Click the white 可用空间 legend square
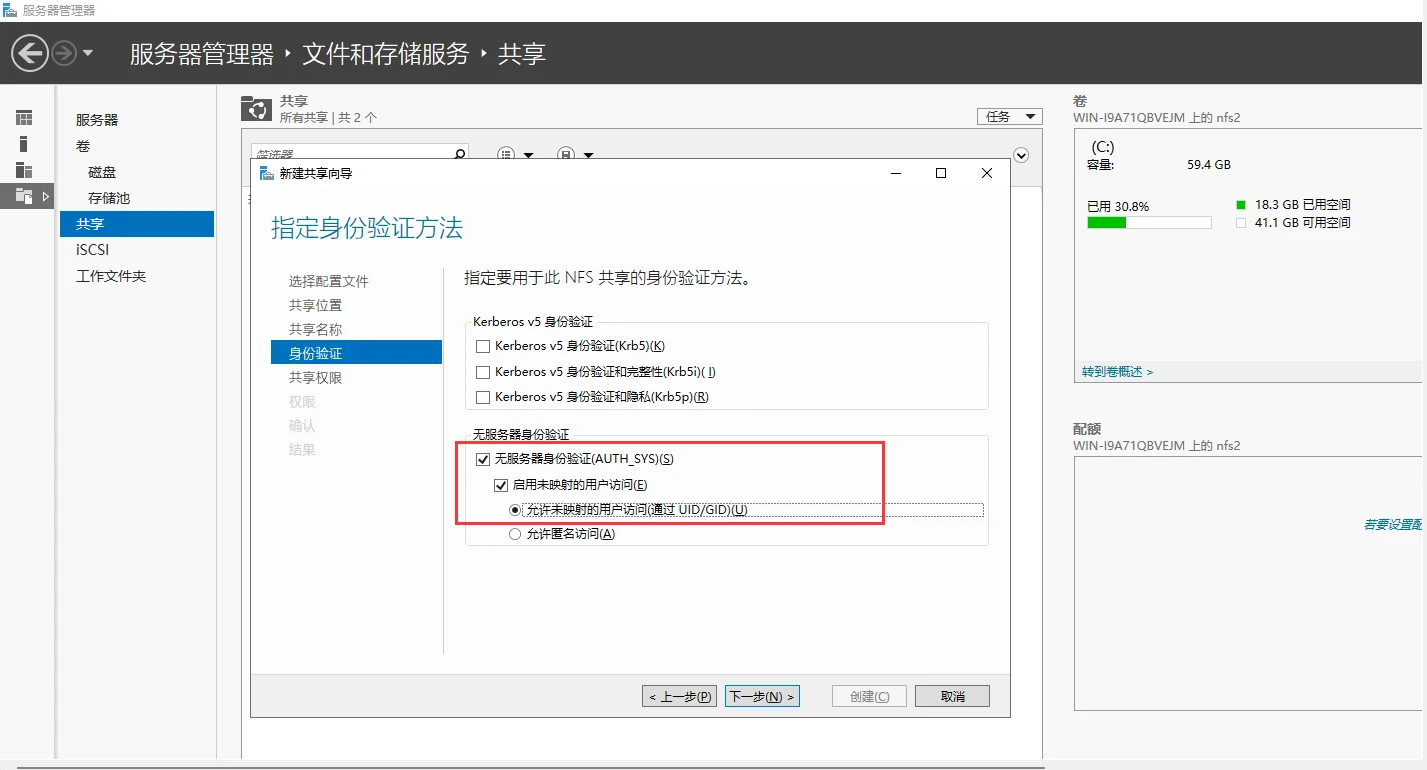Image resolution: width=1427 pixels, height=770 pixels. (1241, 223)
